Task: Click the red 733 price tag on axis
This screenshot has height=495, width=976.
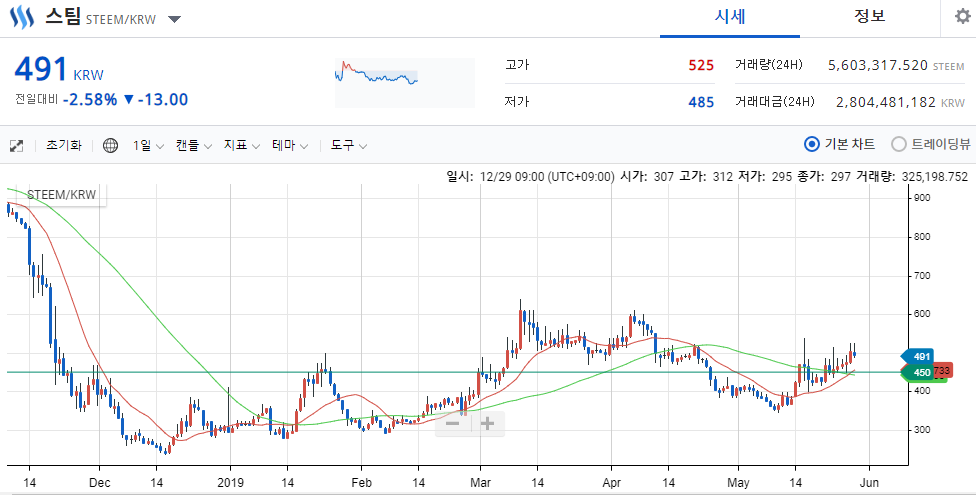Action: click(942, 371)
